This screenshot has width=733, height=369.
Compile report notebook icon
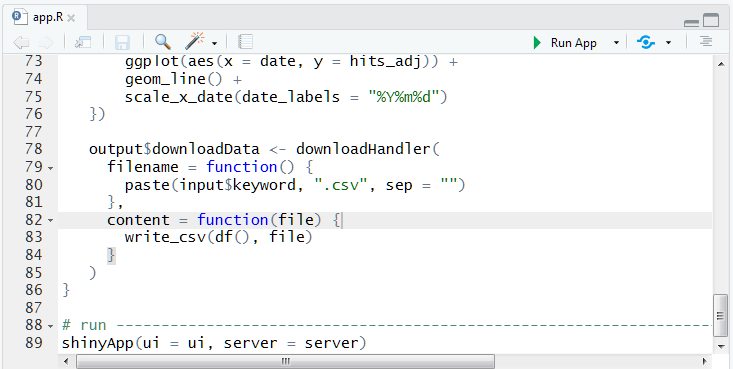tap(245, 42)
